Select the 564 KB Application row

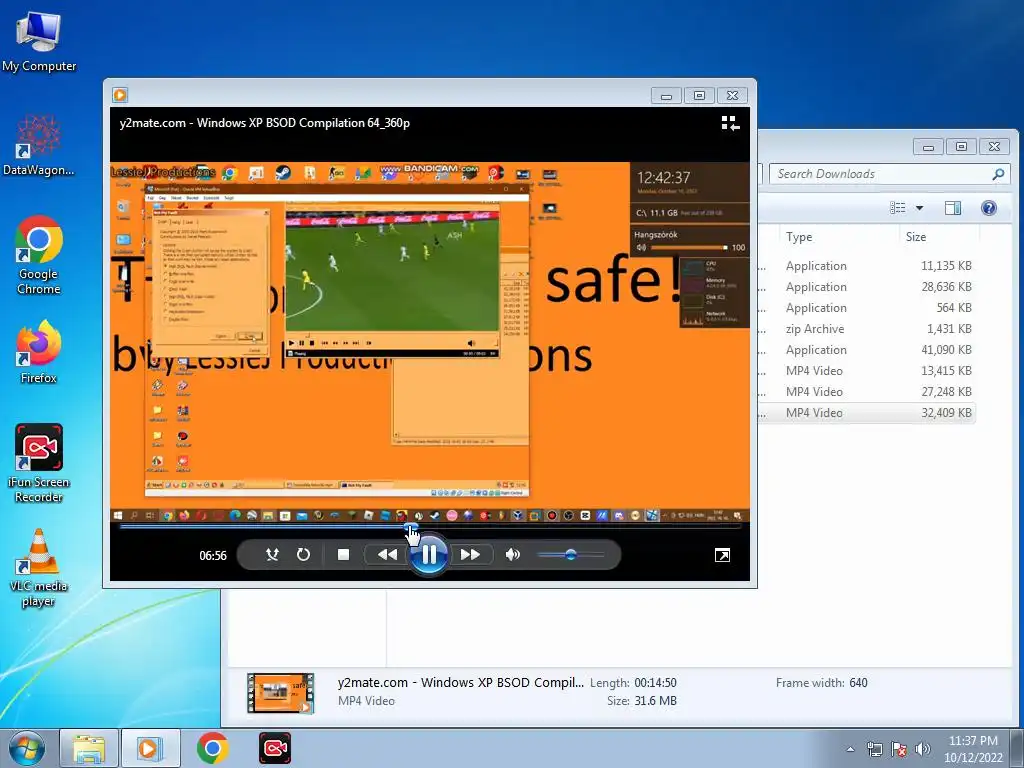[x=867, y=308]
